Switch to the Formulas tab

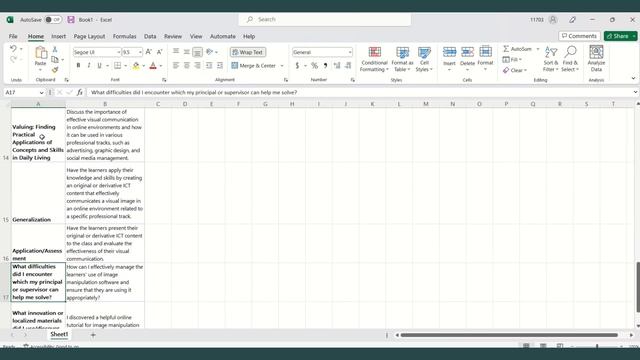(124, 36)
